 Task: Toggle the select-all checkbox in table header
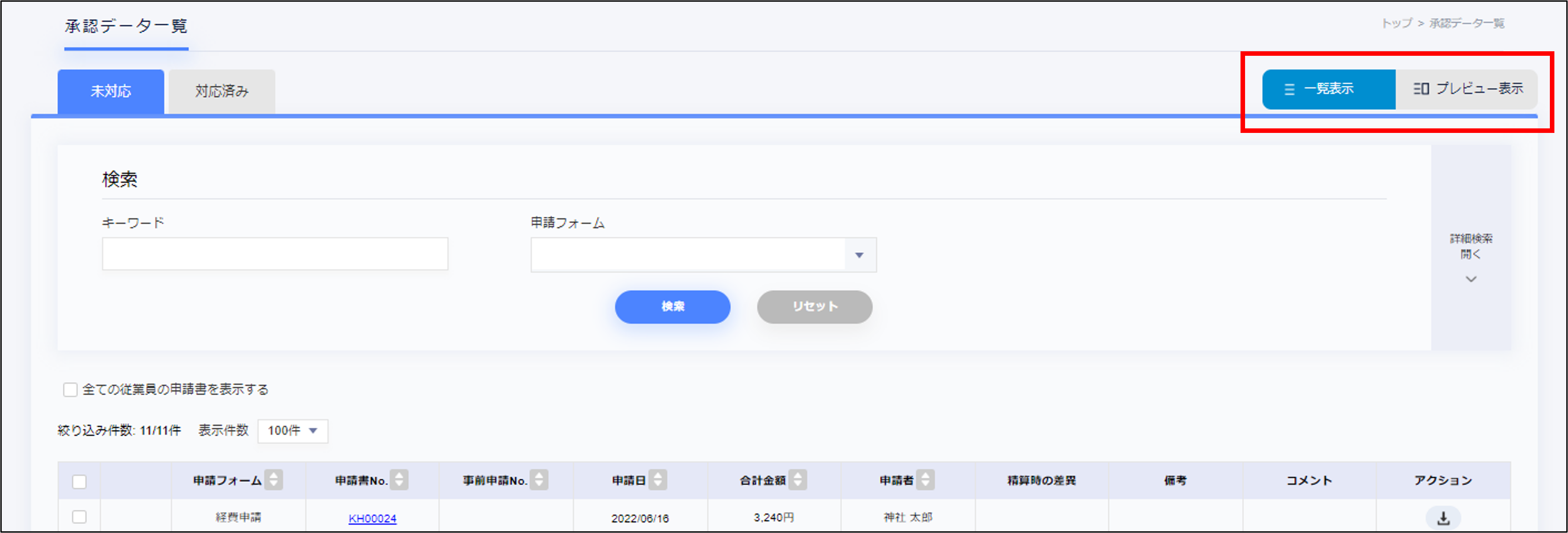79,481
